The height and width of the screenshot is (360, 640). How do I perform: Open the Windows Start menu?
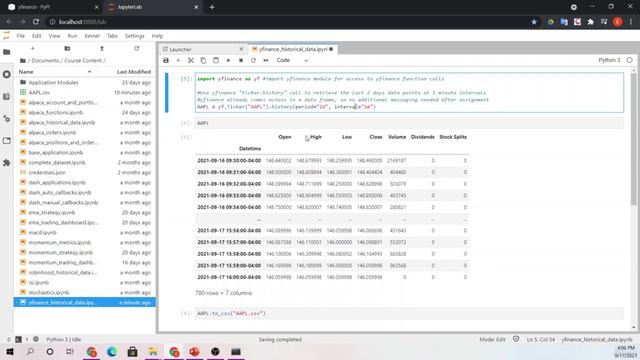pos(10,351)
